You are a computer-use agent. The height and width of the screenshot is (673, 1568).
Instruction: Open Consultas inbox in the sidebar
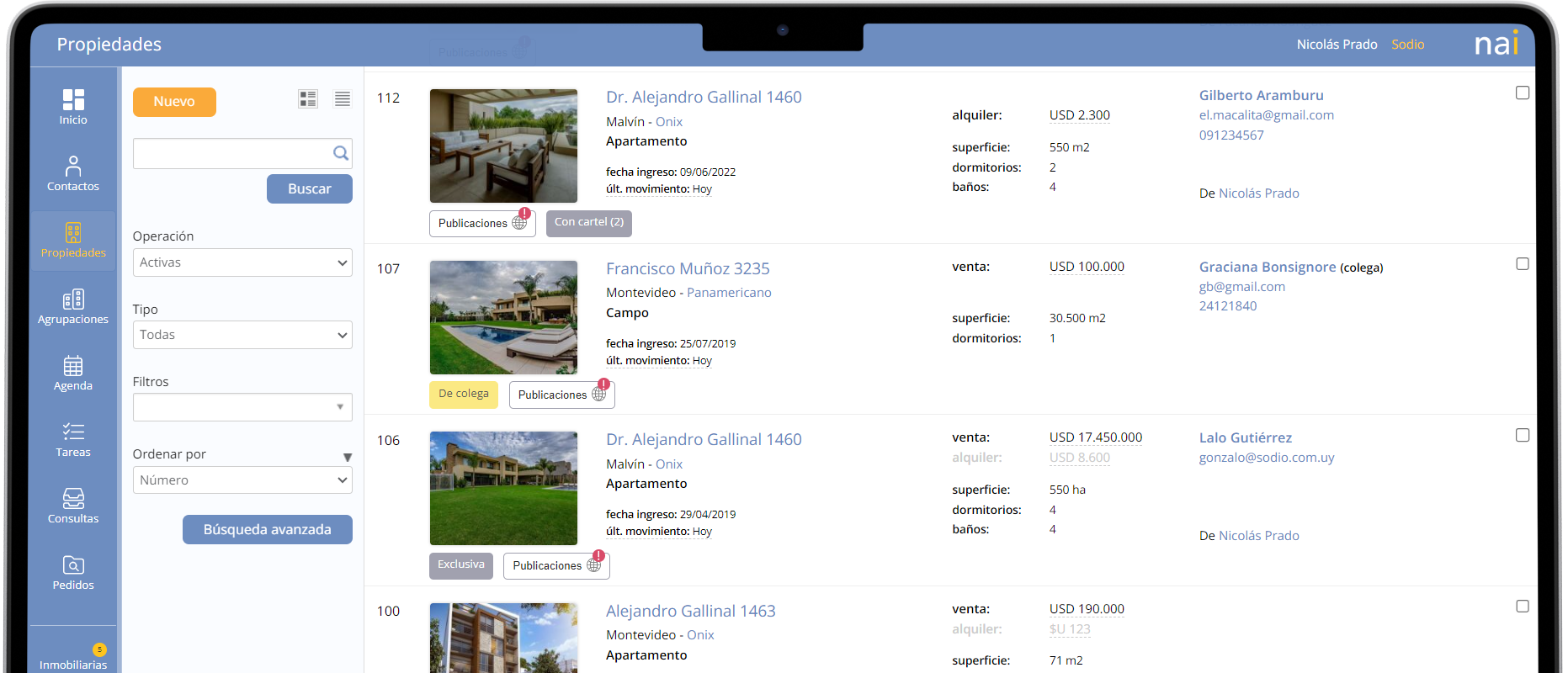point(73,506)
